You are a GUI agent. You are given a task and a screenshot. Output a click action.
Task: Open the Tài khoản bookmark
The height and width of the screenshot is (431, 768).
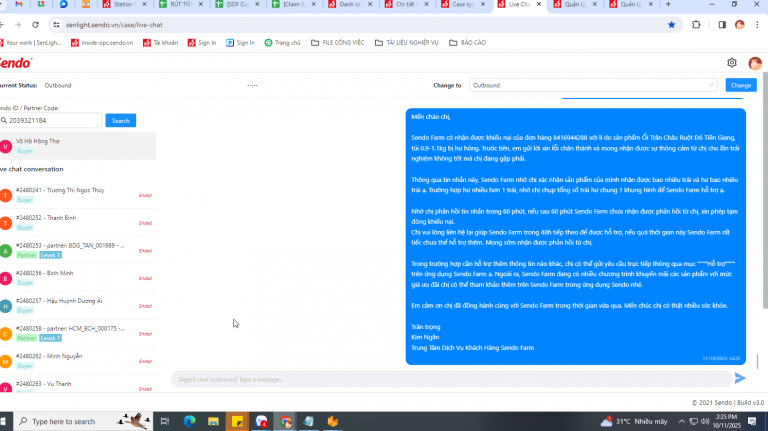[x=160, y=43]
